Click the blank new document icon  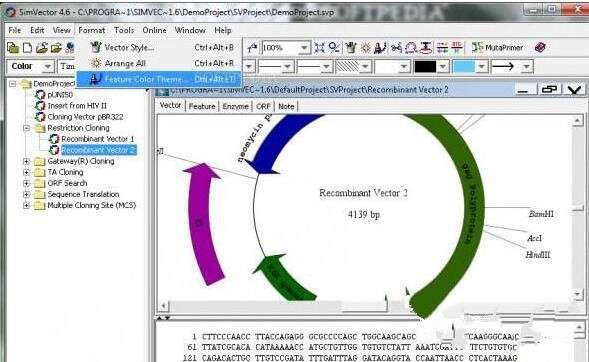pos(27,48)
